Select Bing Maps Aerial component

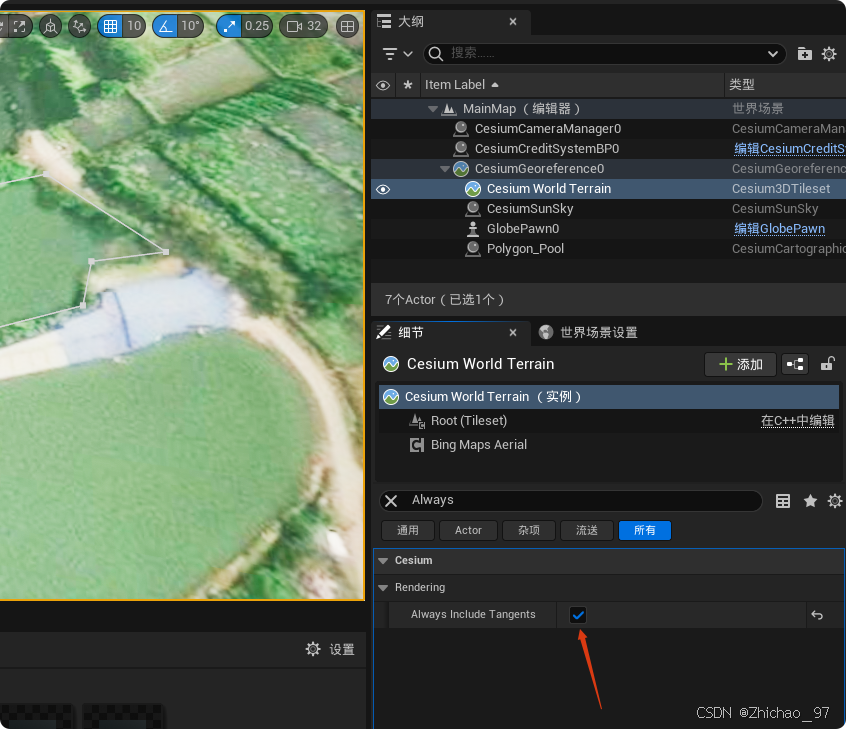tap(479, 445)
